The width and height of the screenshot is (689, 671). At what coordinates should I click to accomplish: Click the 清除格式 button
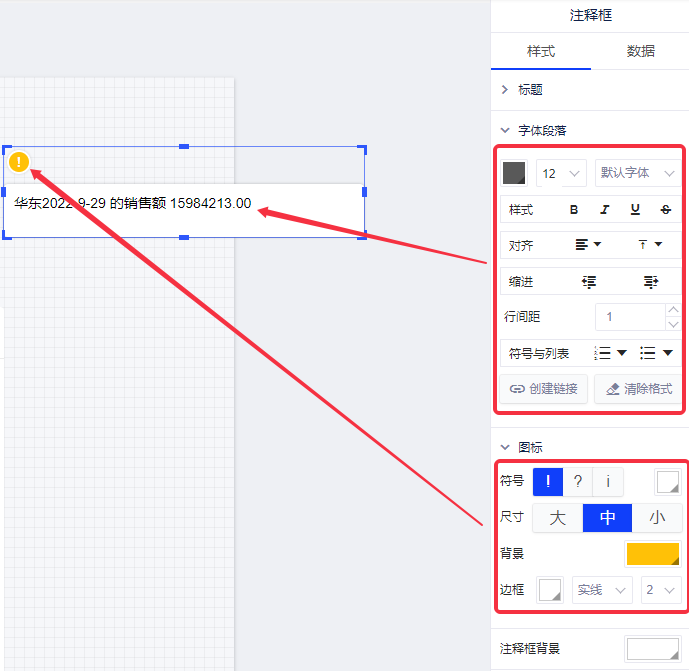coord(638,389)
